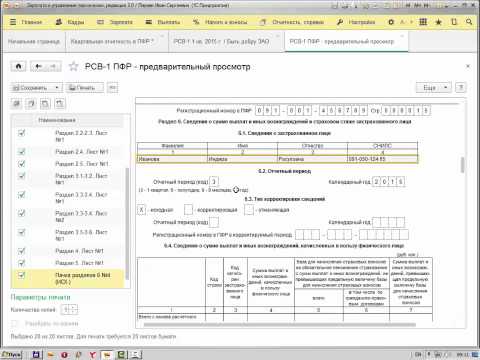The height and width of the screenshot is (360, 480).
Task: Switch to the Начальная страница tab
Action: (x=34, y=42)
